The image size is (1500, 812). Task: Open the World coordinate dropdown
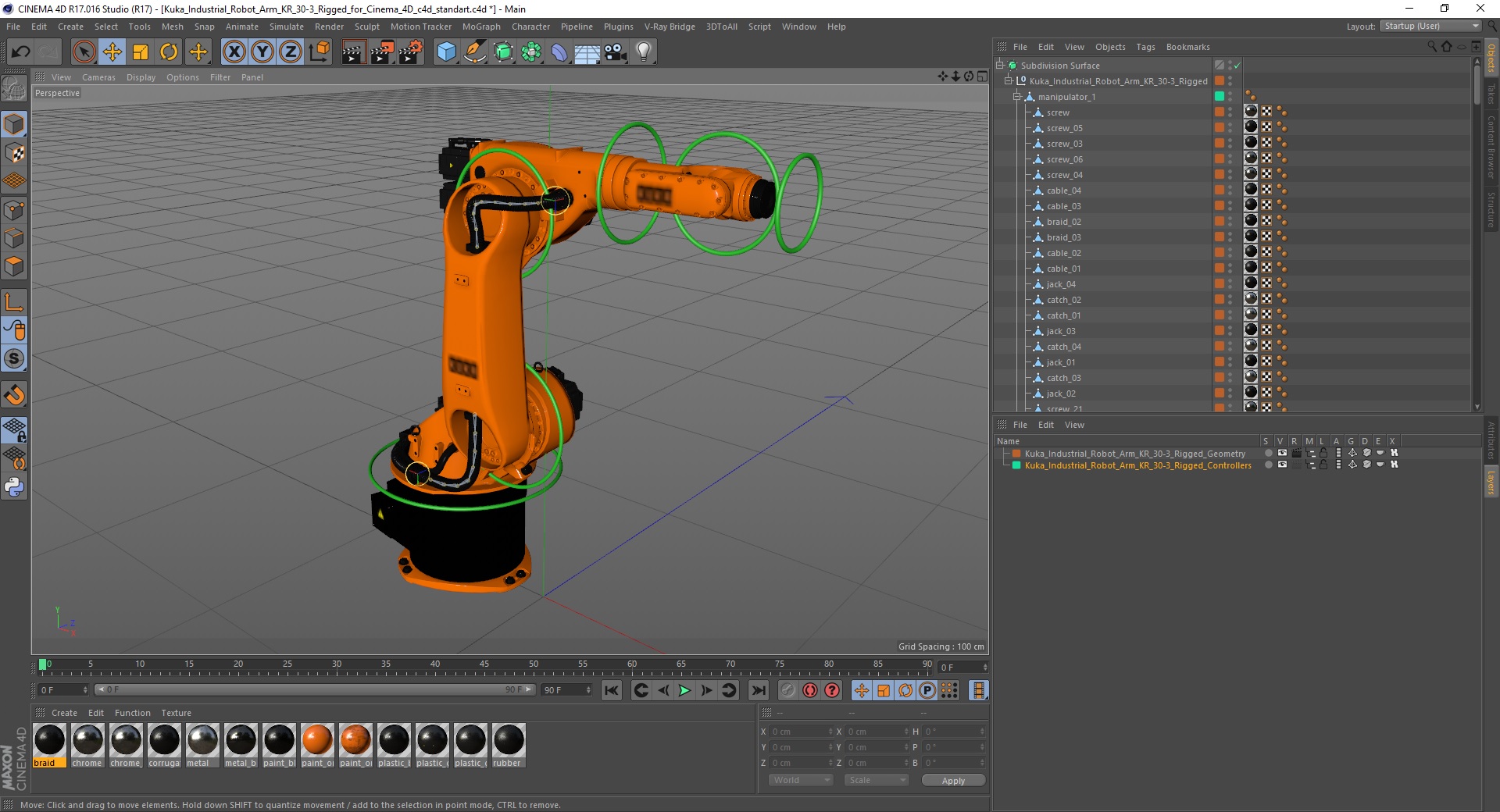(x=801, y=780)
